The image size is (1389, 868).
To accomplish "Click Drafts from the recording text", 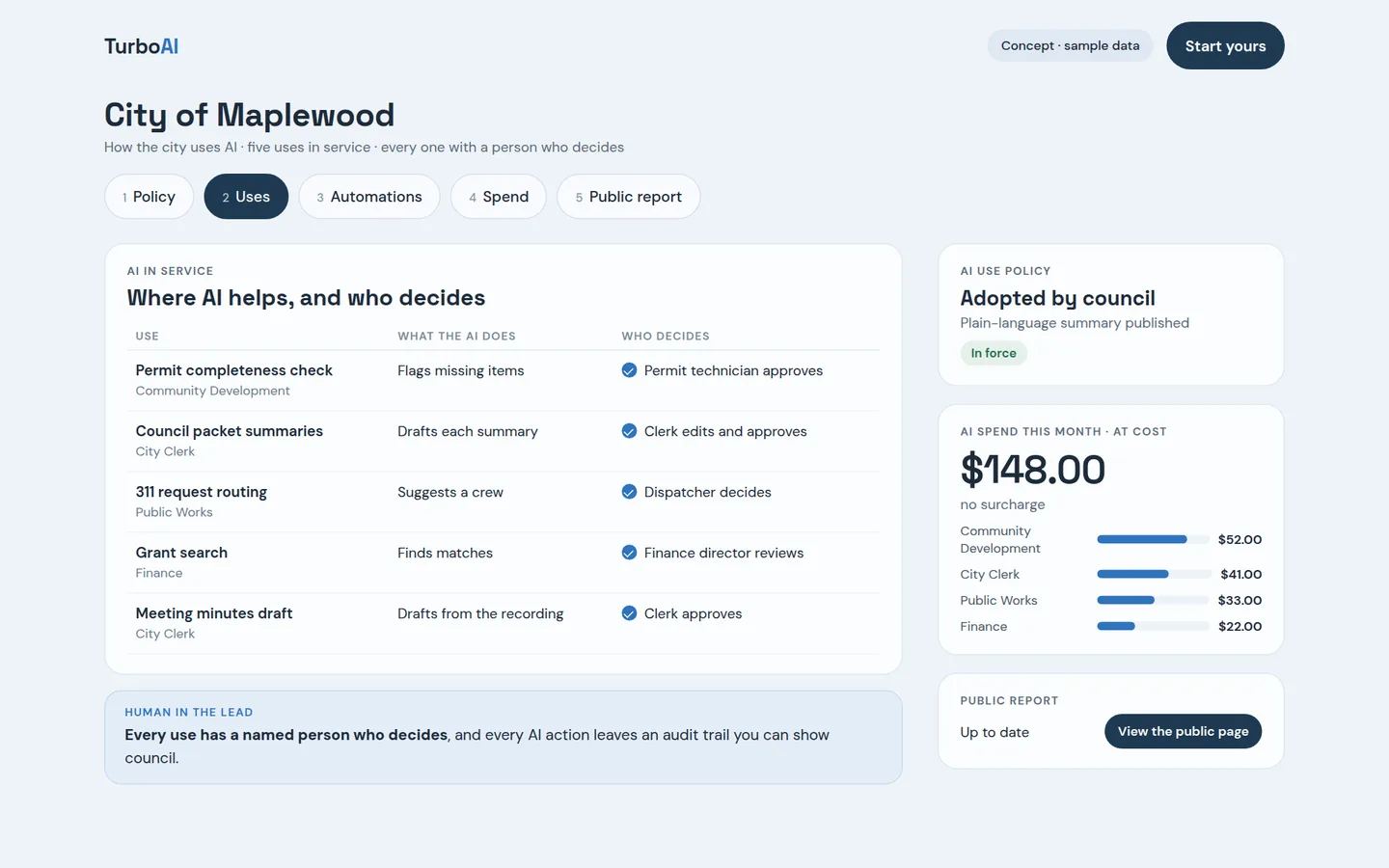I will pyautogui.click(x=480, y=613).
